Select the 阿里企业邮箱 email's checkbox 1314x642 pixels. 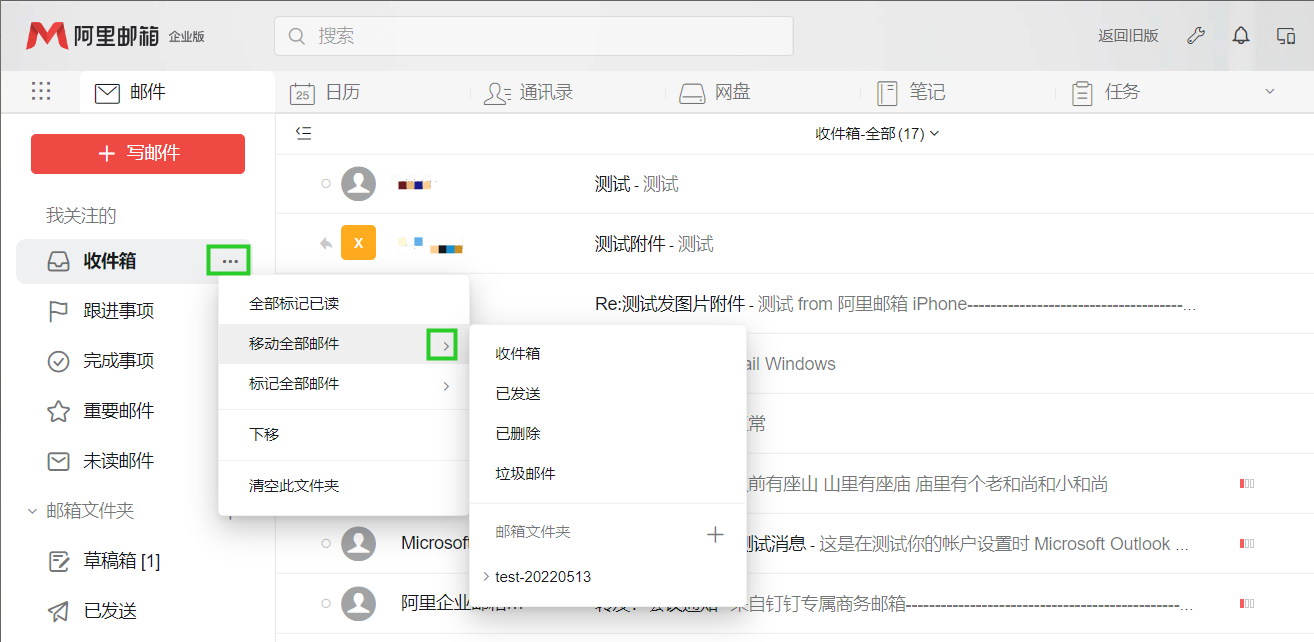tap(325, 603)
